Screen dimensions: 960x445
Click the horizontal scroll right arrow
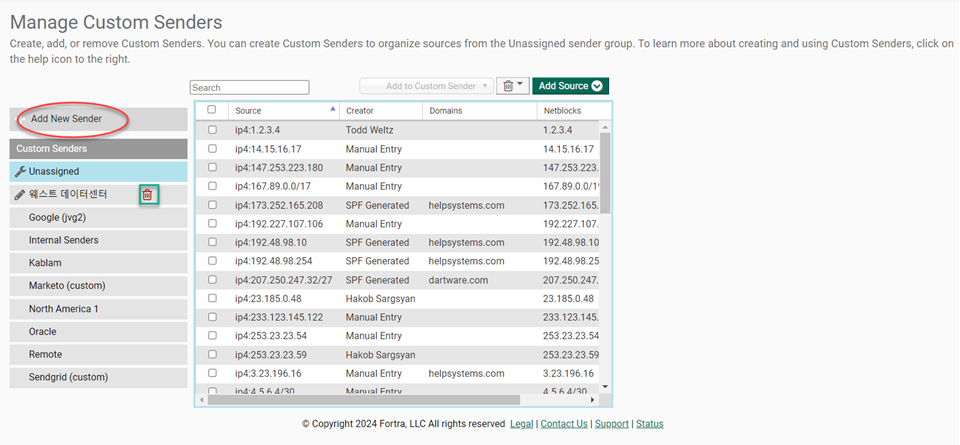point(593,400)
